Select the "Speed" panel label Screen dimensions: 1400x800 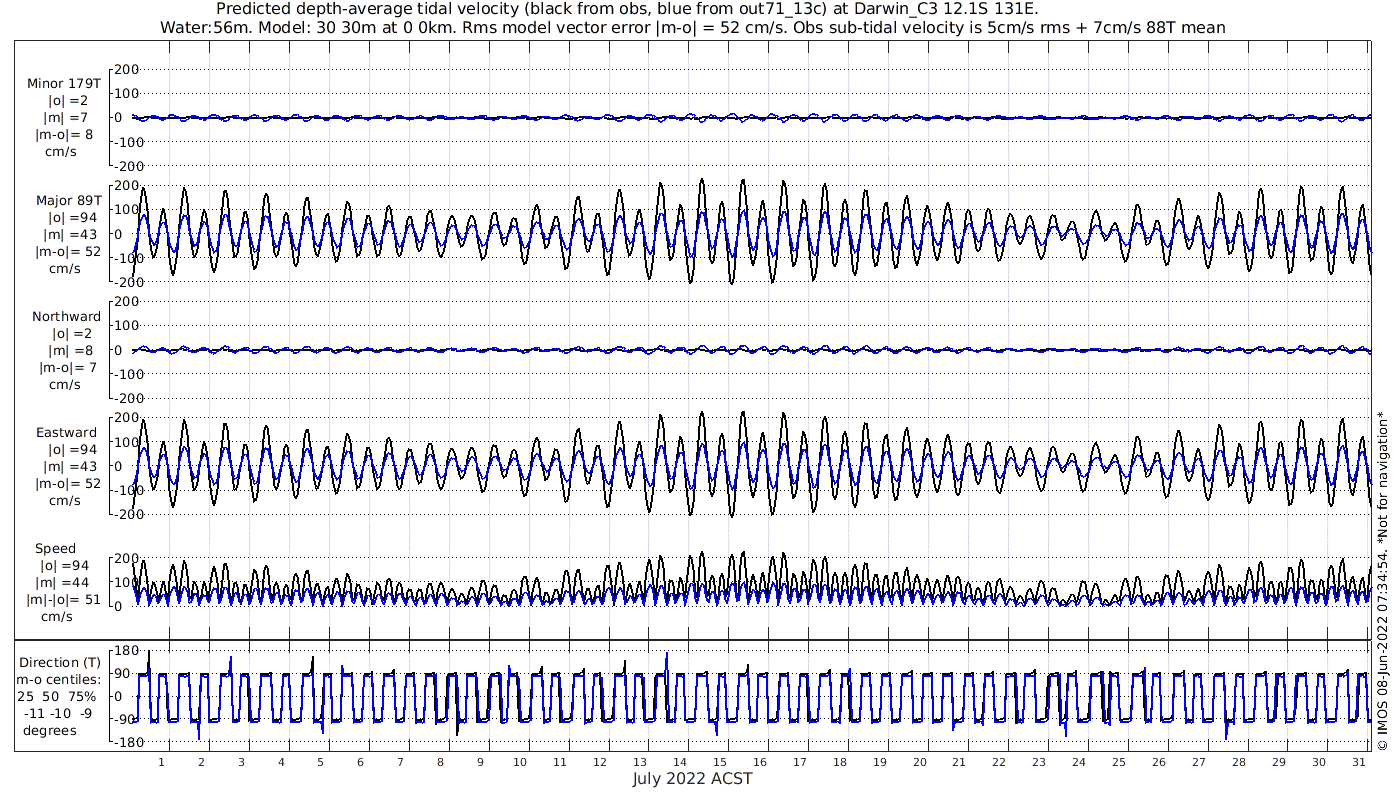(55, 549)
